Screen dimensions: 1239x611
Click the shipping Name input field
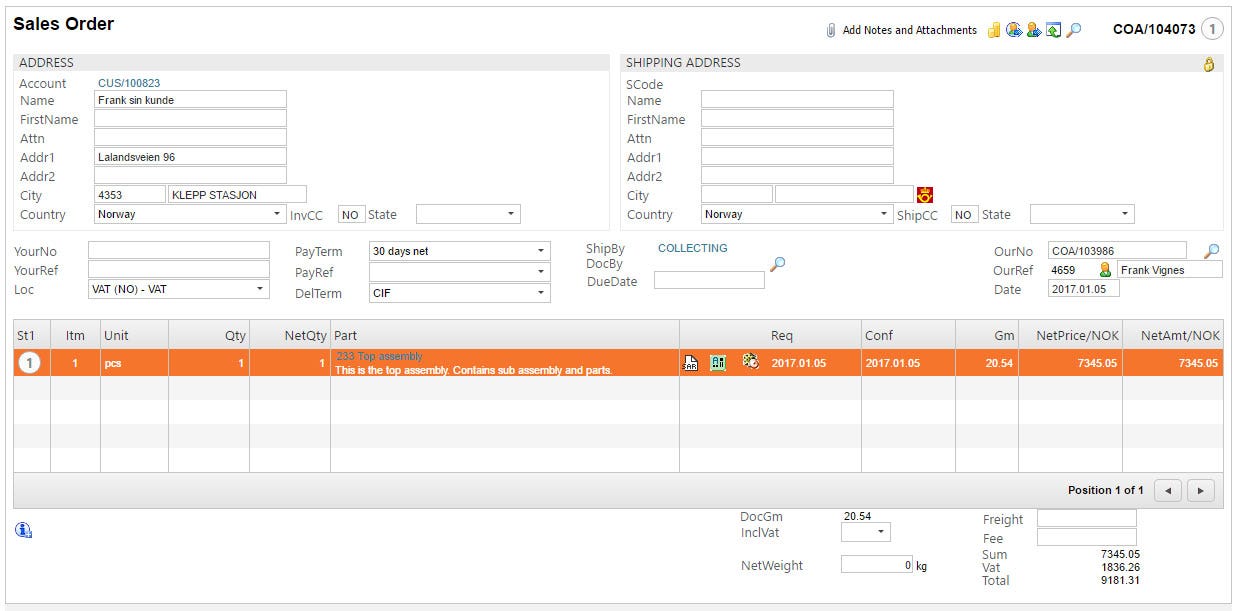[797, 100]
